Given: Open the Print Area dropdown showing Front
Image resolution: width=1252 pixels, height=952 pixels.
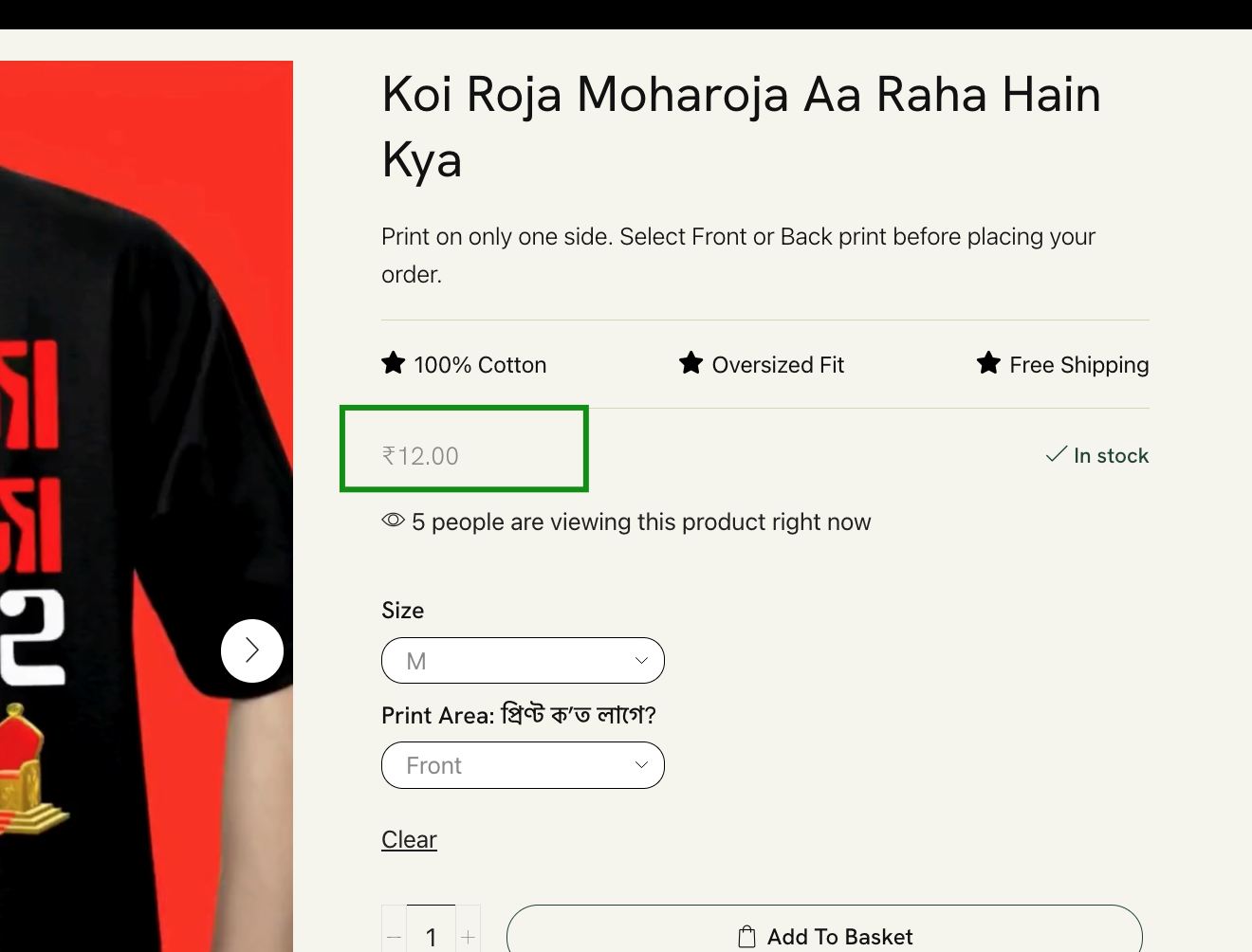Looking at the screenshot, I should click(x=523, y=765).
